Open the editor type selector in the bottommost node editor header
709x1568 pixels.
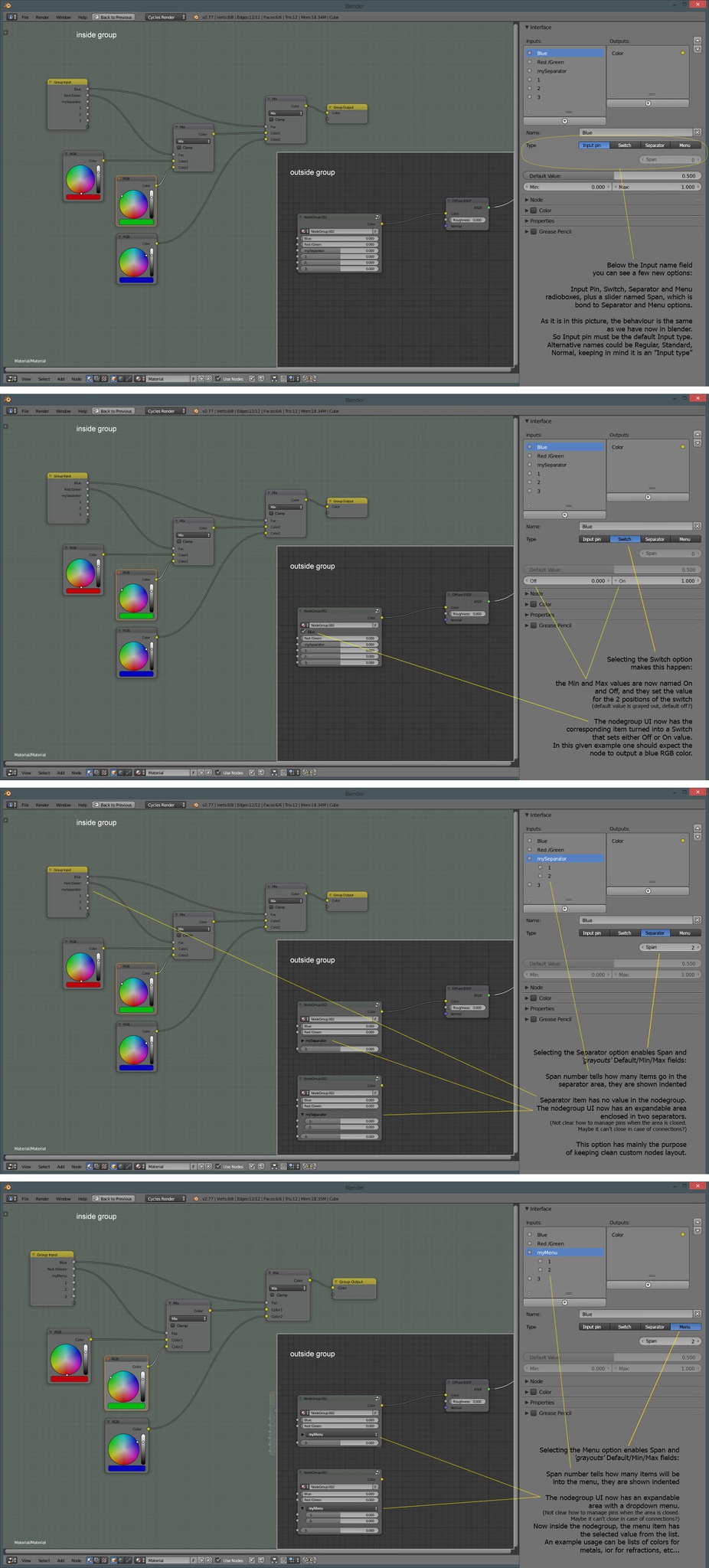coord(11,1560)
